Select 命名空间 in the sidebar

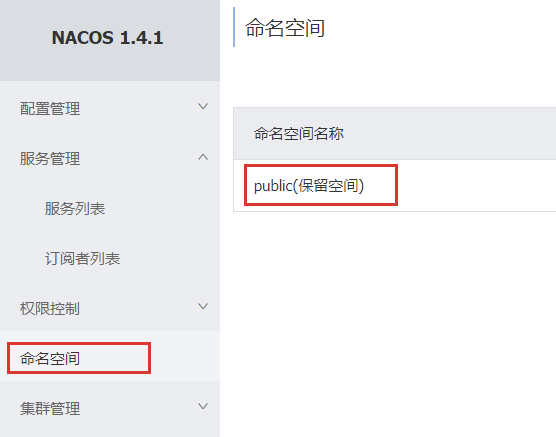pos(50,358)
